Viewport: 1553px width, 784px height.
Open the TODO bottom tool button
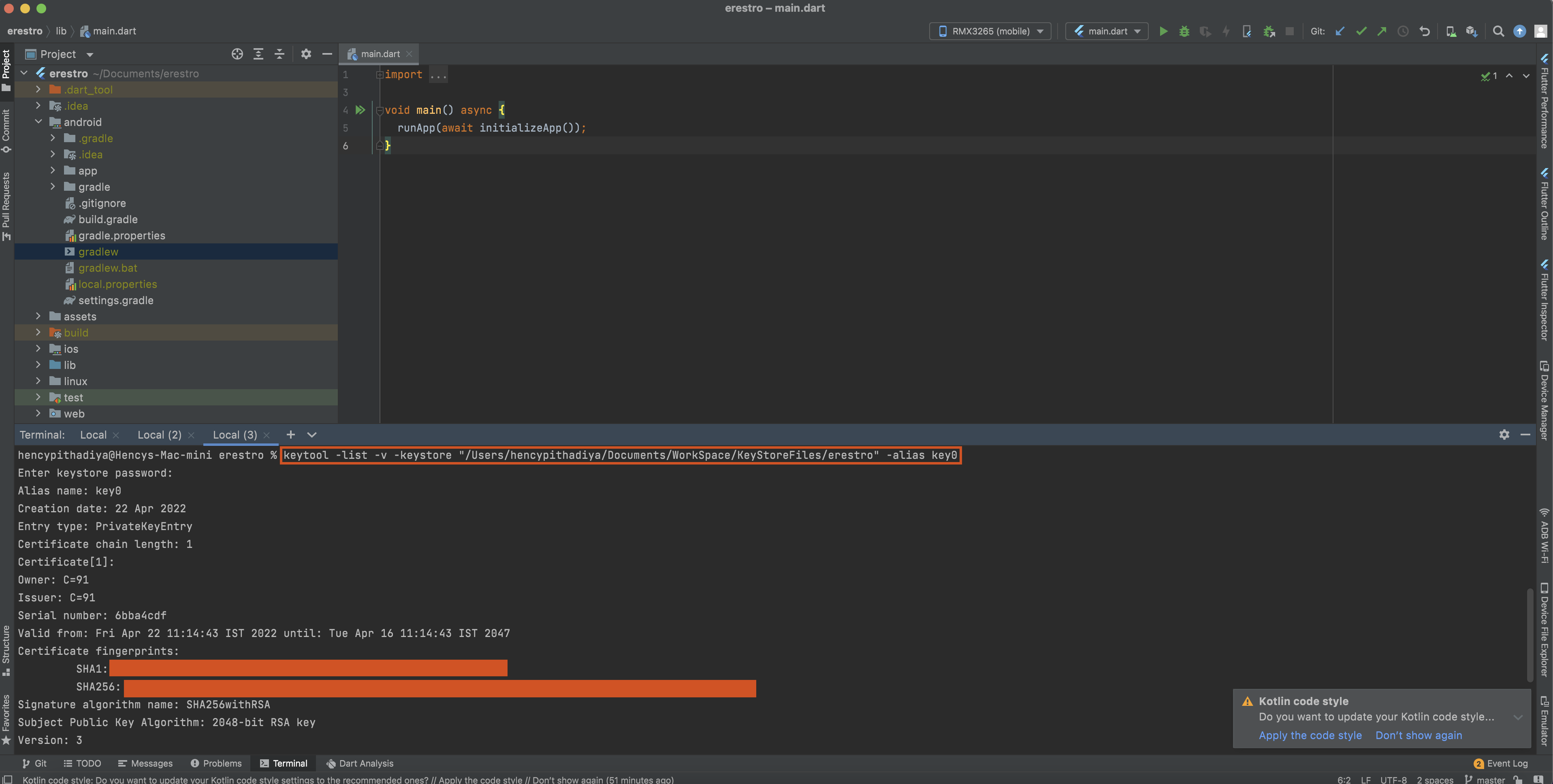click(x=83, y=763)
